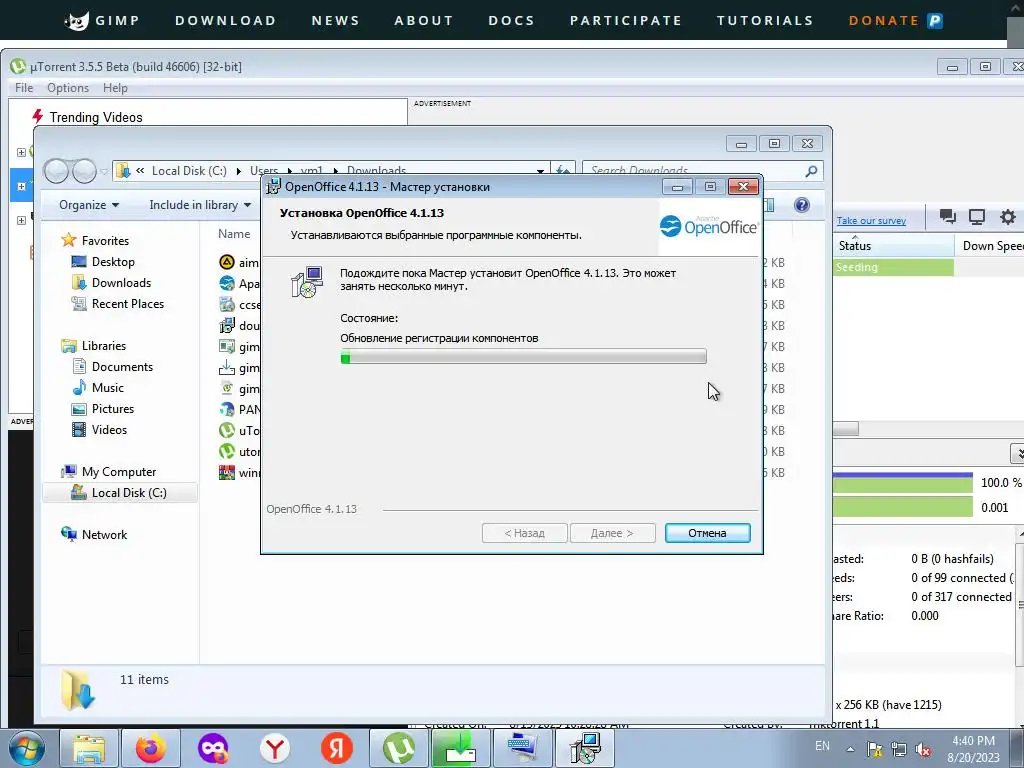
Task: Click the installer computer-and-disc icon
Action: pos(307,282)
